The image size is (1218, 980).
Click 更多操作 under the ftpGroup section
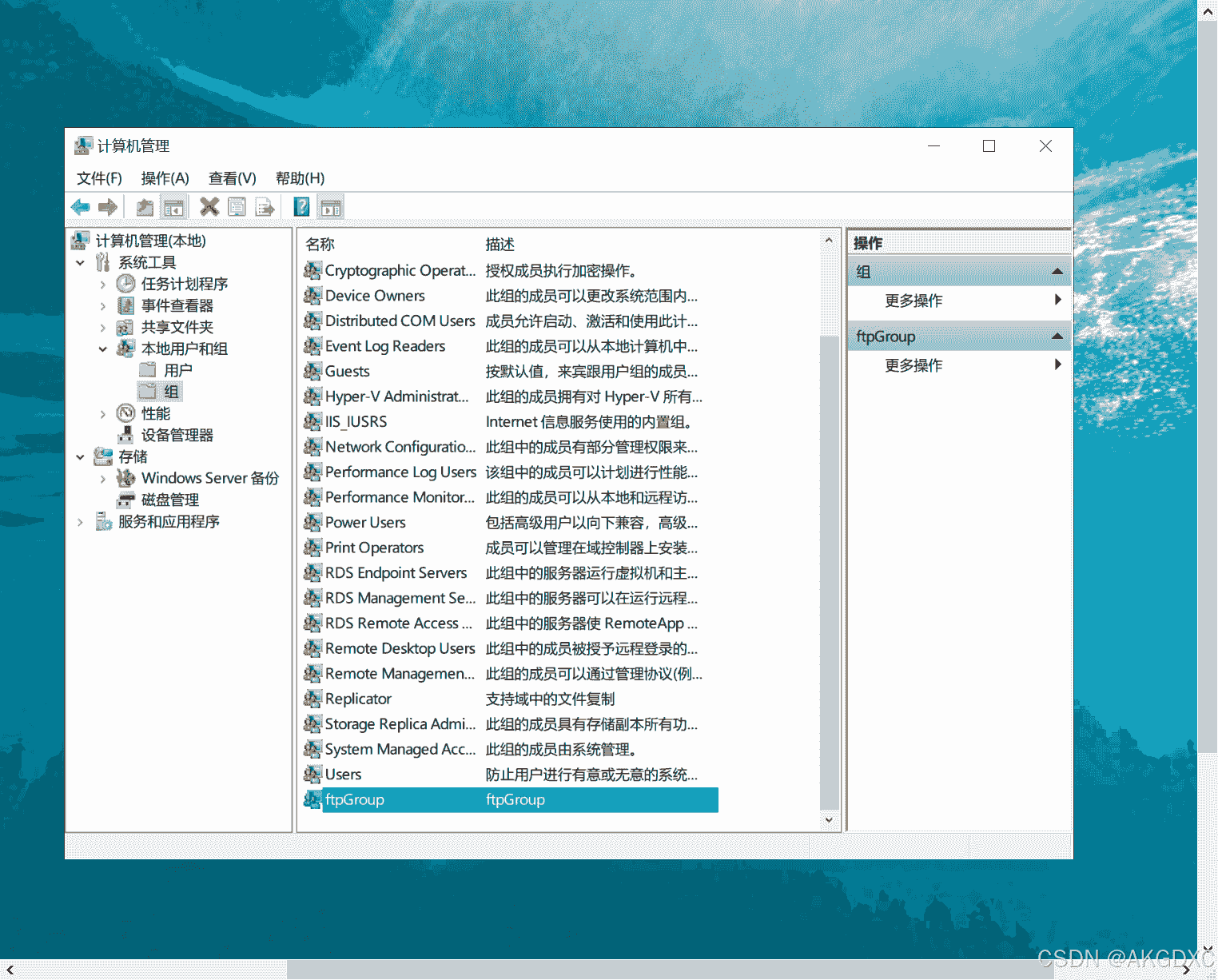pyautogui.click(x=913, y=365)
